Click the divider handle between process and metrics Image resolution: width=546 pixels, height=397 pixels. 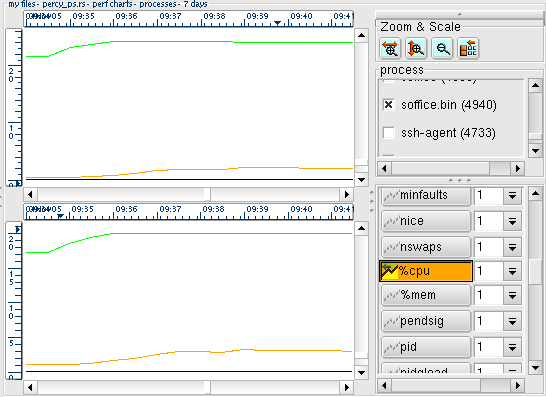point(460,181)
